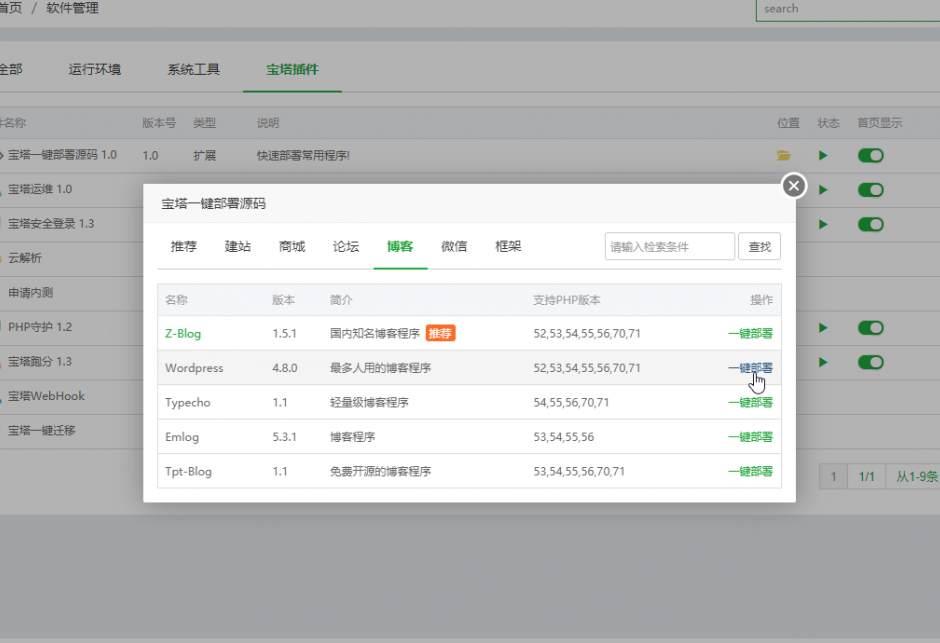Click the 宝塔安全登录 1.3 plugin row

pos(51,224)
